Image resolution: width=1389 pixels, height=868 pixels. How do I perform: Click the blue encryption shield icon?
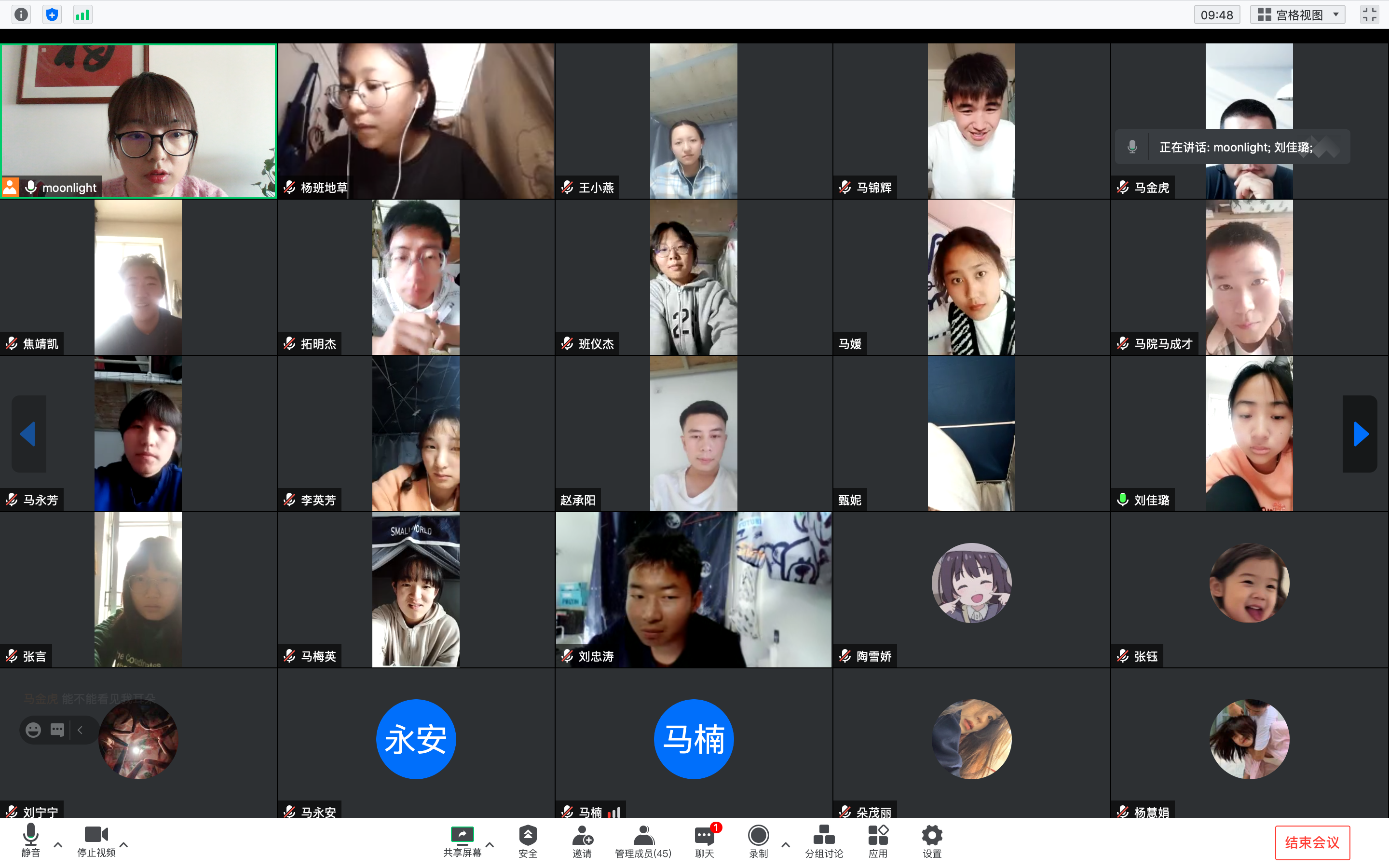tap(52, 14)
